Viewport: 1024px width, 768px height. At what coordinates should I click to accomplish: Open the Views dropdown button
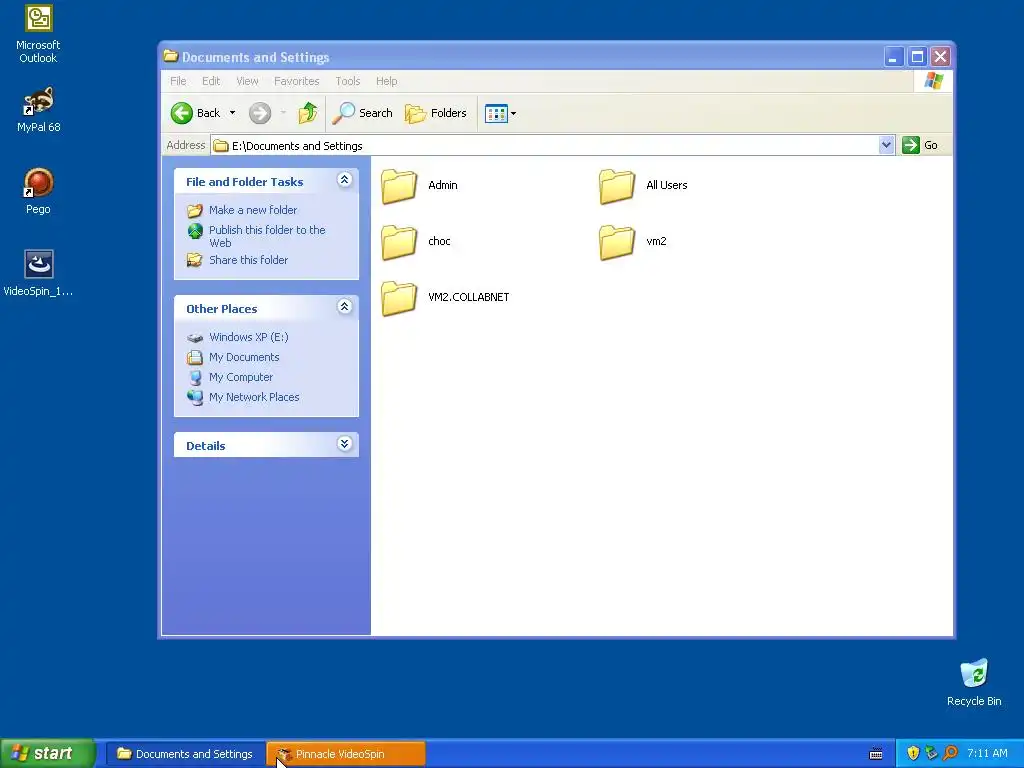[500, 113]
